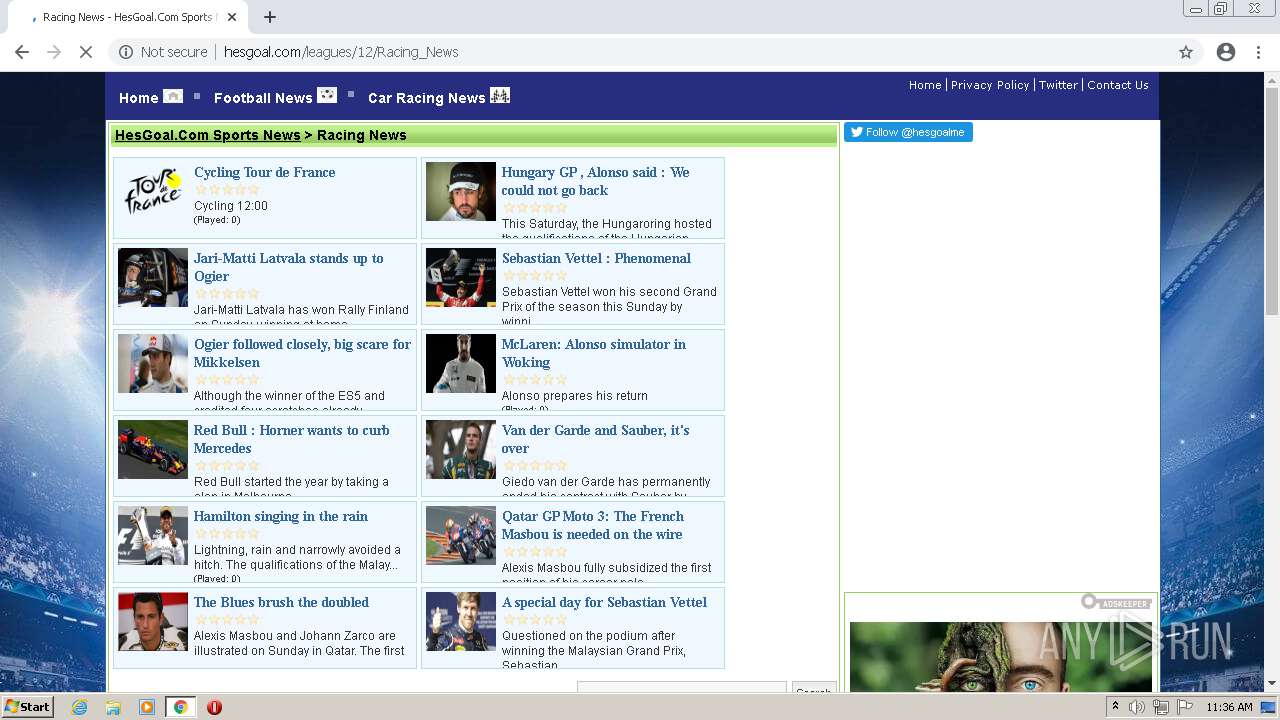Open Hungary GP Alonso article headline
Screen dimensions: 1280x720
tap(595, 181)
